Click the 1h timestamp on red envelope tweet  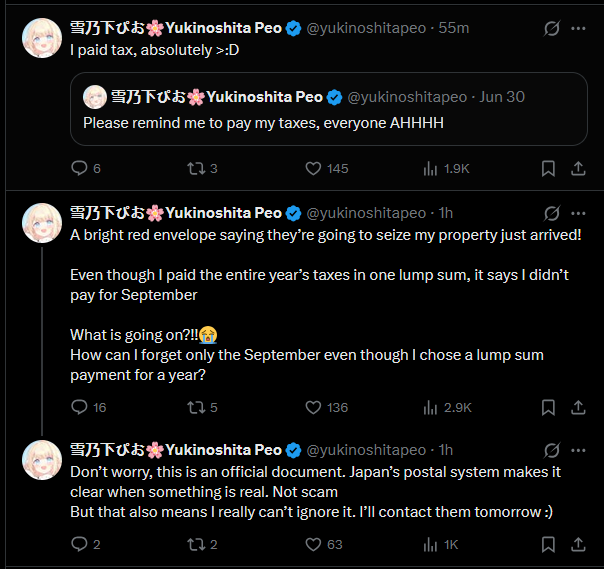point(446,213)
